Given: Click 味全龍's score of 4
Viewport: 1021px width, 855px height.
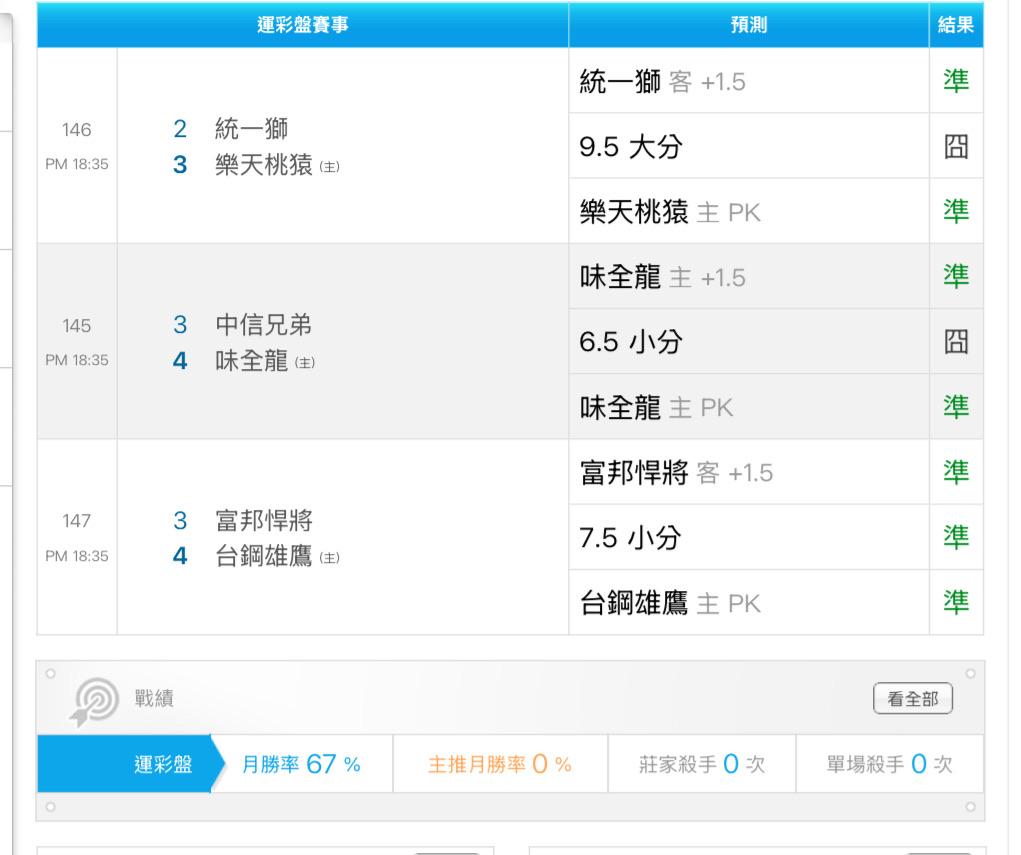Looking at the screenshot, I should tap(180, 361).
